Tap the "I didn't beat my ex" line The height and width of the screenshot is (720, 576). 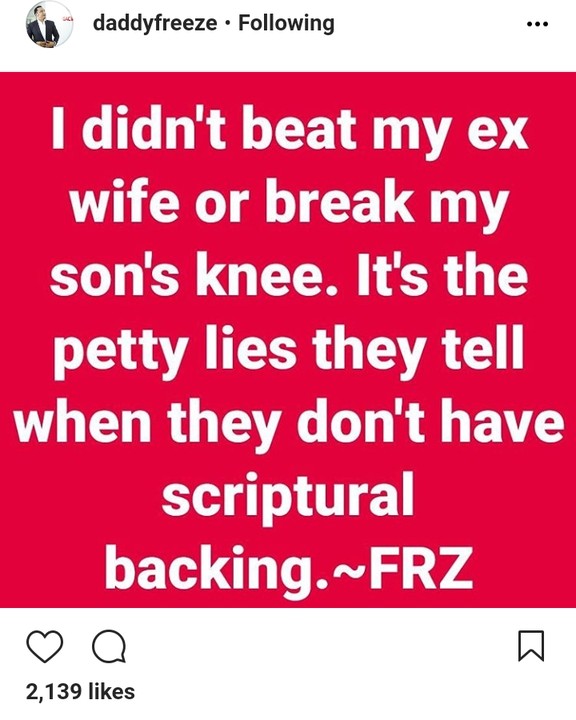tap(289, 130)
